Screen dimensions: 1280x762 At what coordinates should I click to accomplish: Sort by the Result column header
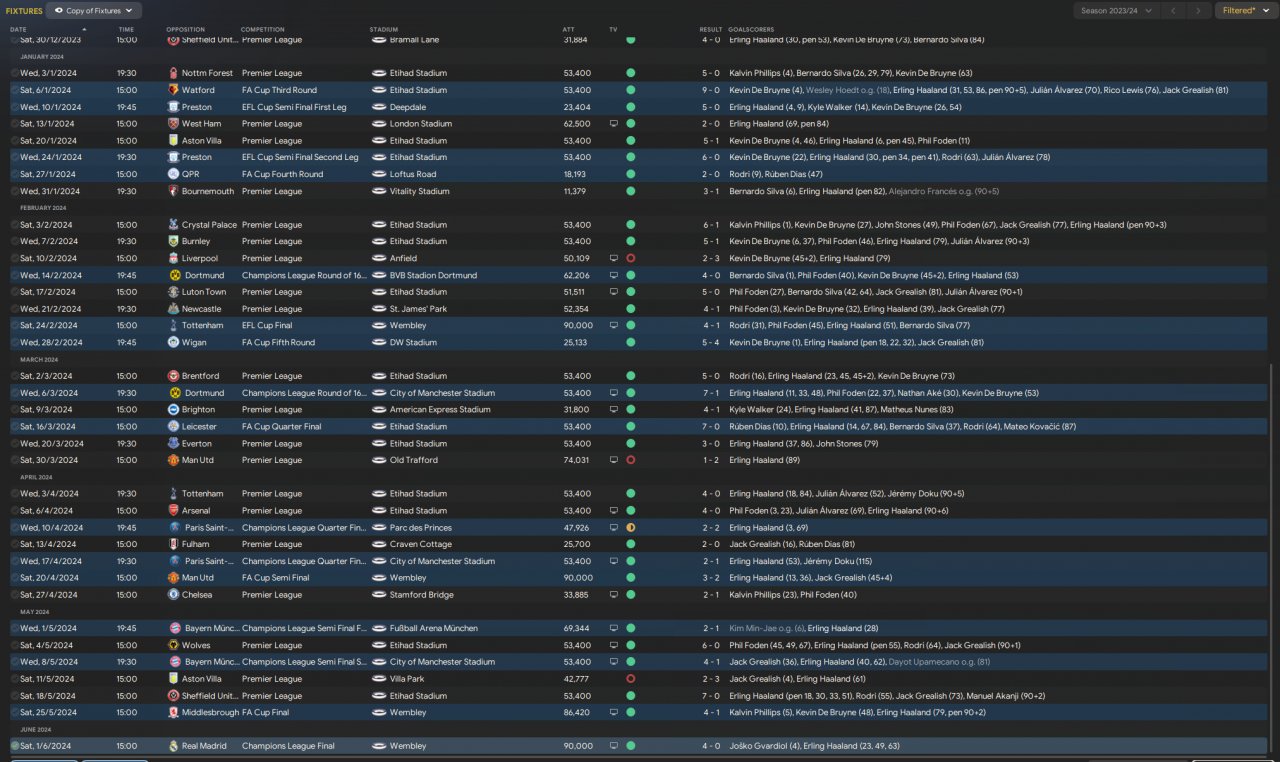click(x=710, y=30)
